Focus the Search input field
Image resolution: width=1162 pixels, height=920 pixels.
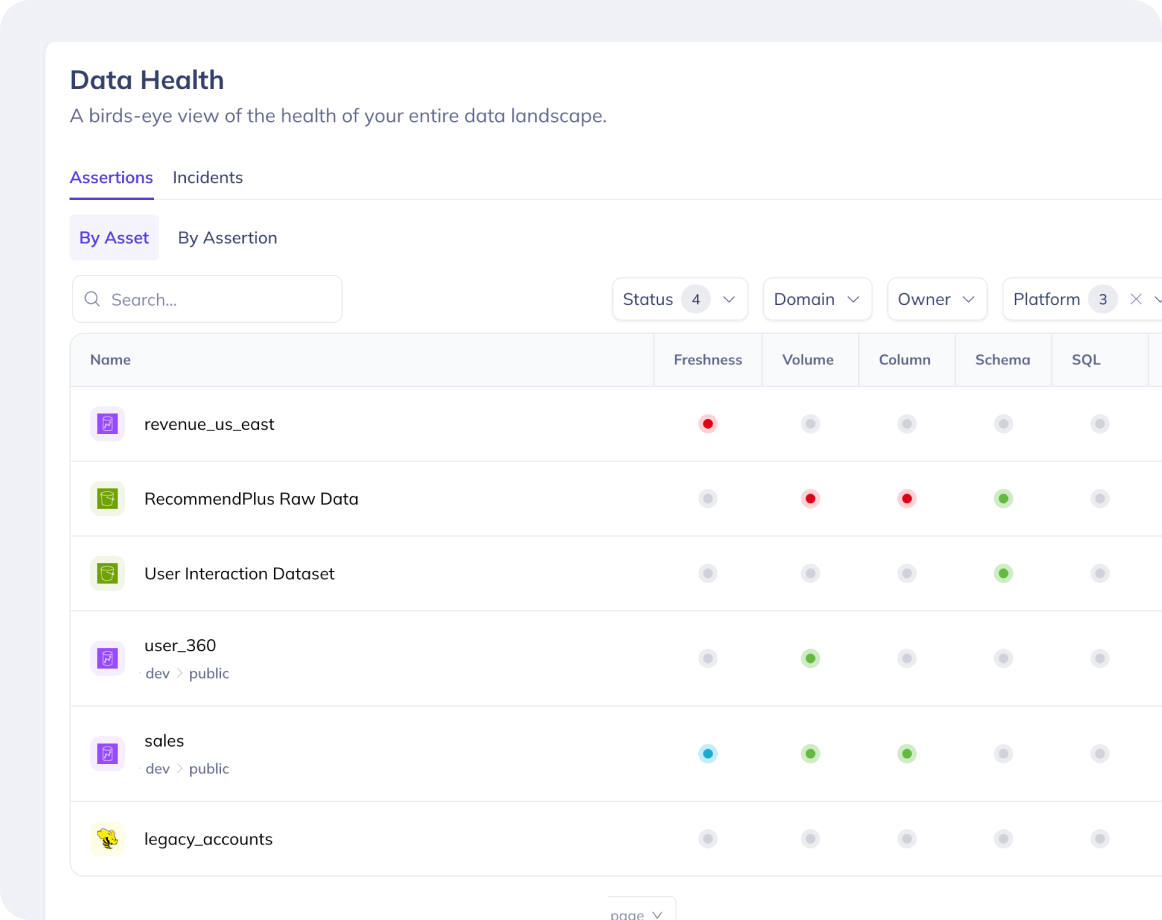pos(208,300)
